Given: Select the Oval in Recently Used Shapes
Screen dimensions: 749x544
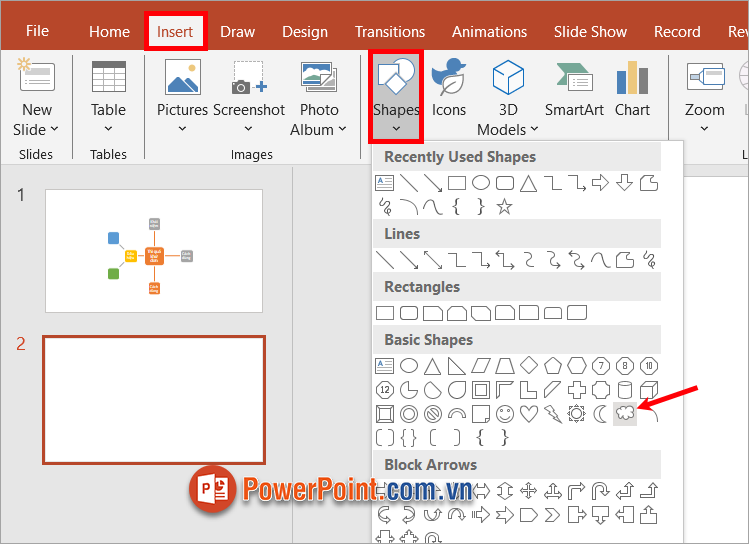Looking at the screenshot, I should (481, 183).
